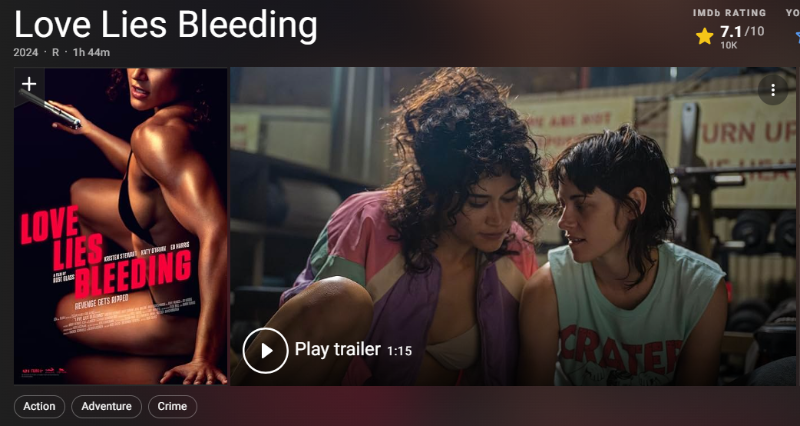Open the three-dot options menu on trailer
800x426 pixels.
point(773,90)
